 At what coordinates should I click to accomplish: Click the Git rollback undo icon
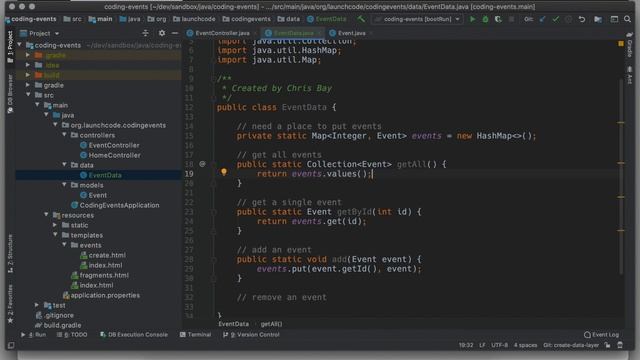click(x=582, y=19)
